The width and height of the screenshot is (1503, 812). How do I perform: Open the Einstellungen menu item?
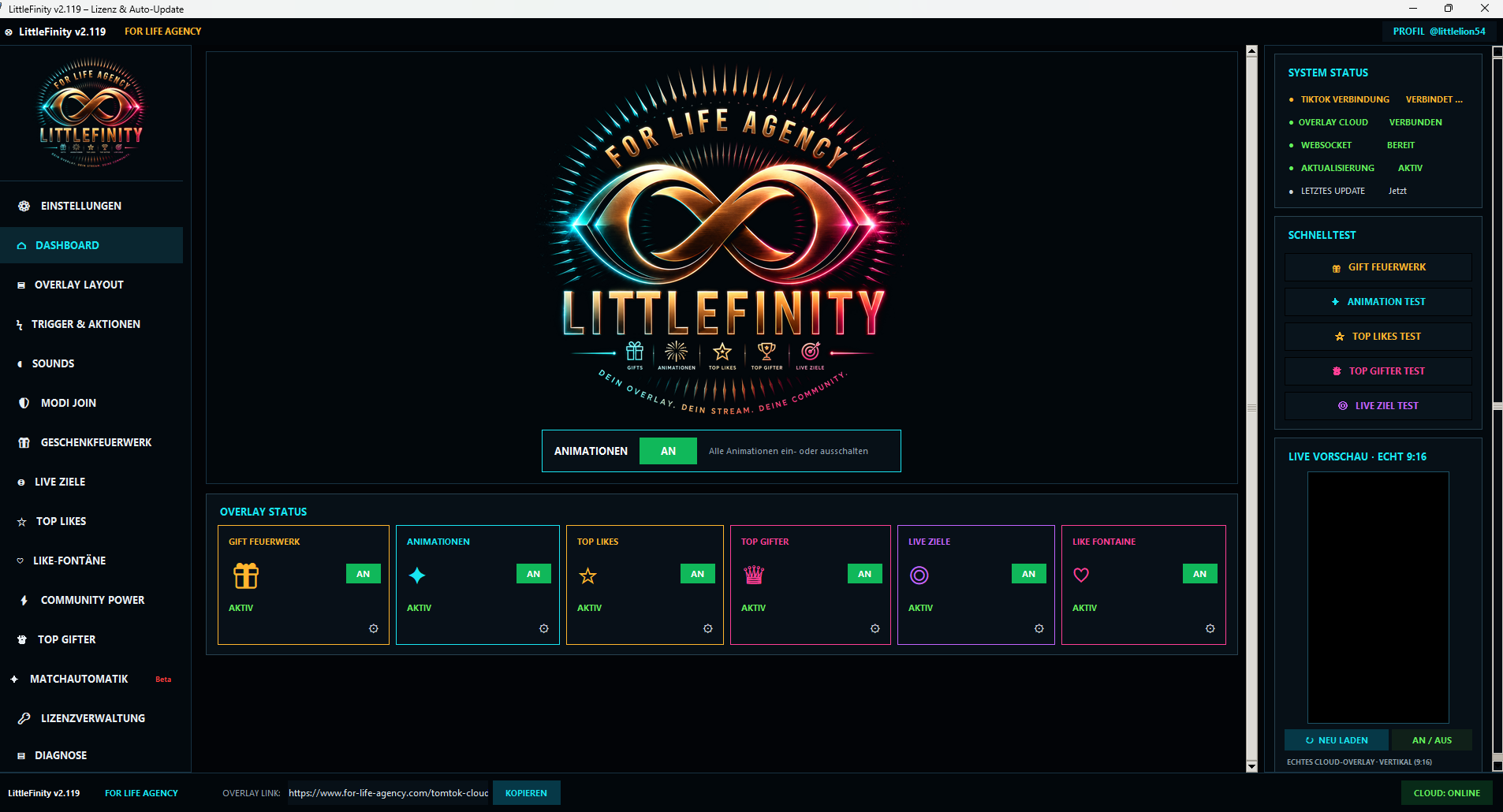pyautogui.click(x=91, y=206)
